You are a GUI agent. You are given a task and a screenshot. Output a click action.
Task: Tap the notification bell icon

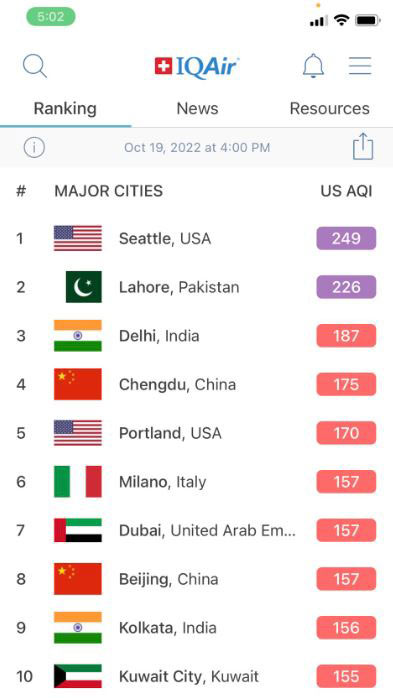point(313,66)
